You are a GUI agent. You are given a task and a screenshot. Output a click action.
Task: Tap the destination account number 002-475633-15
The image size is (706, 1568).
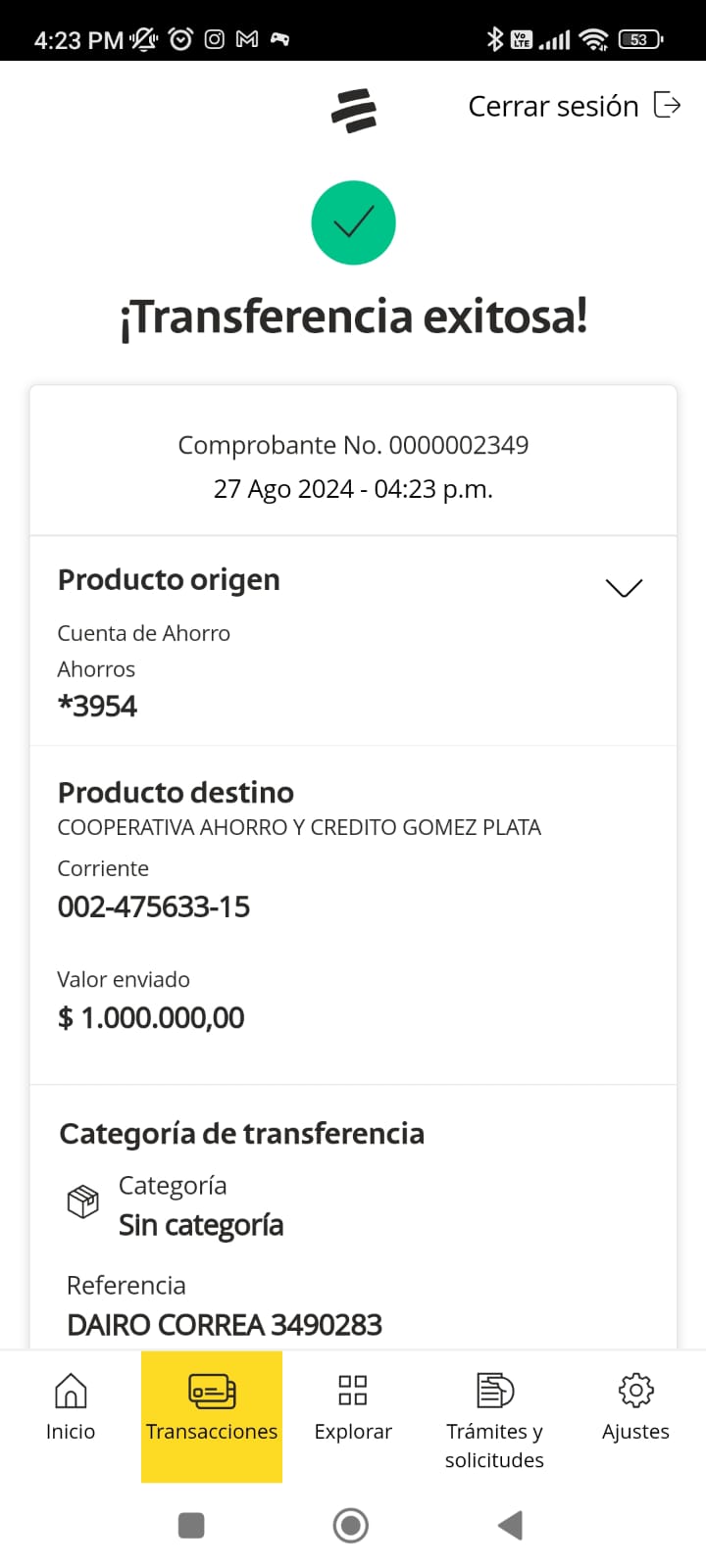click(x=154, y=906)
